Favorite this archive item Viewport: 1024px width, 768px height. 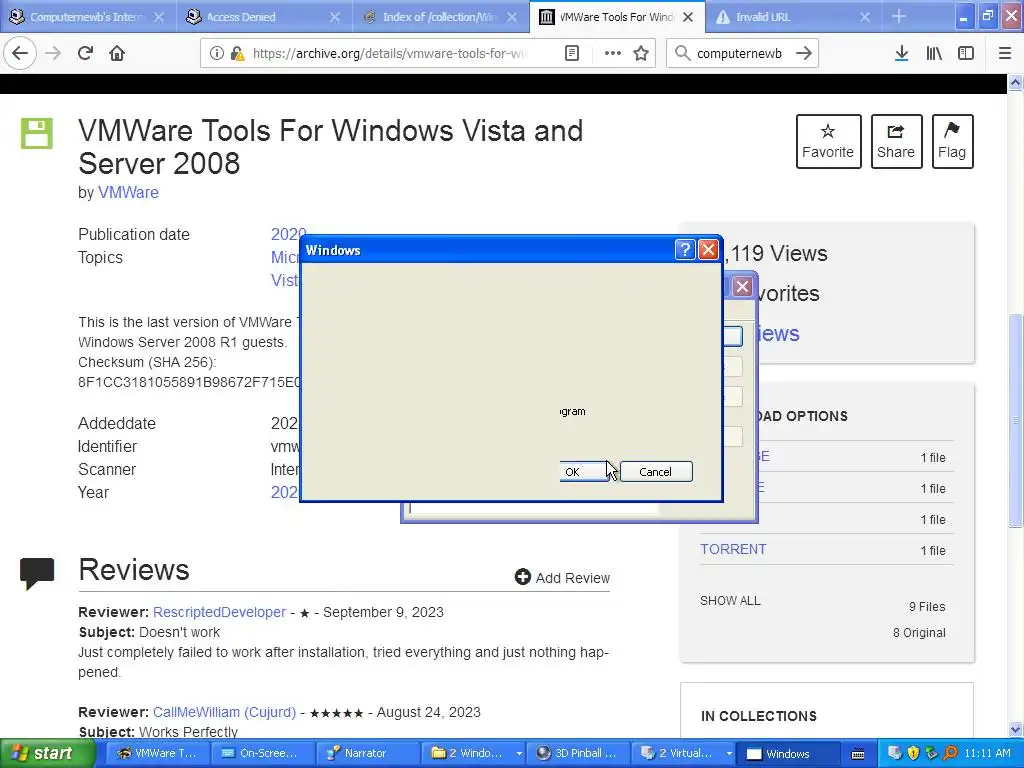coord(828,141)
